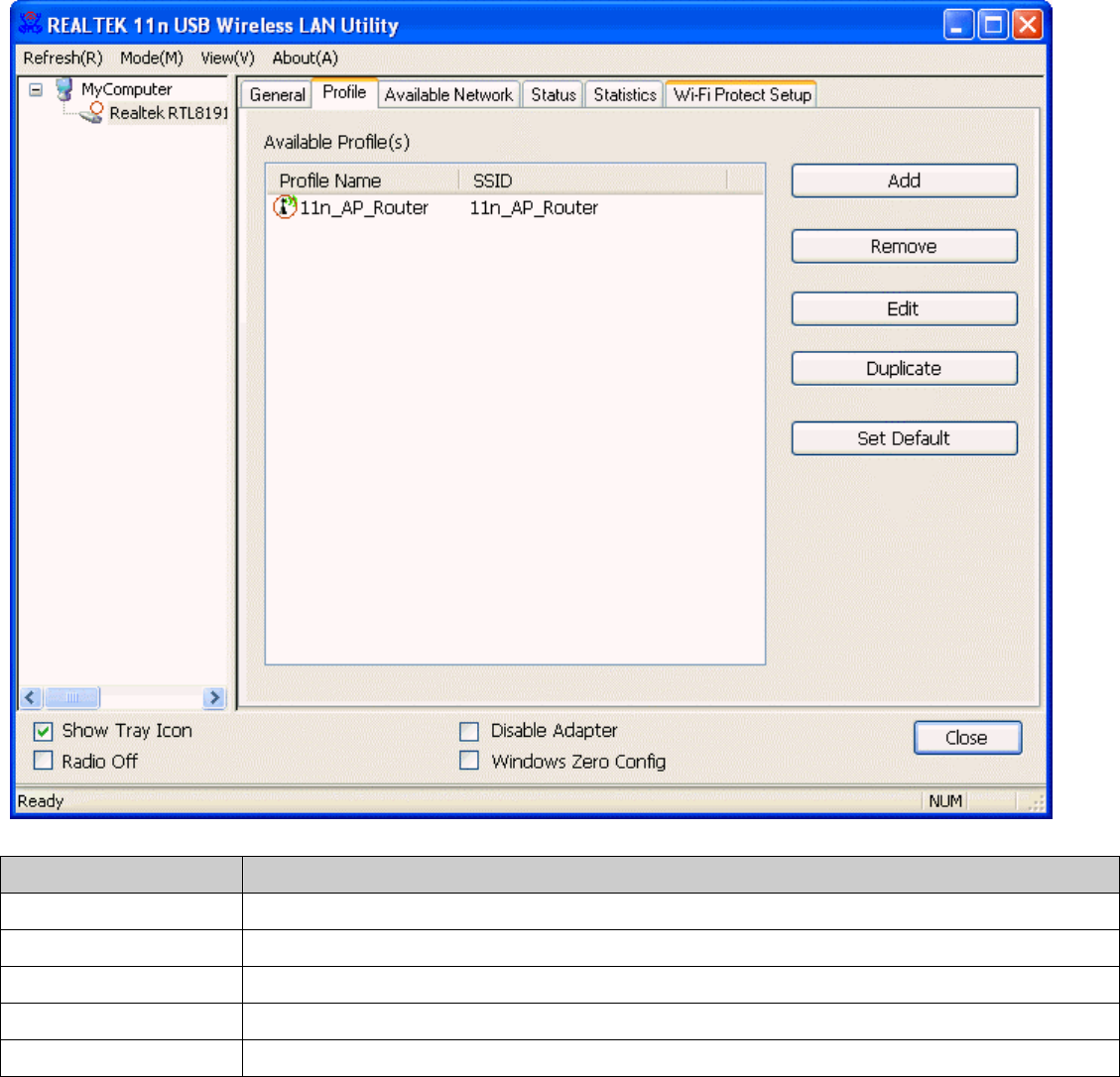Uncheck Show Tray Icon checkbox
This screenshot has width=1120, height=1077.
coord(43,731)
